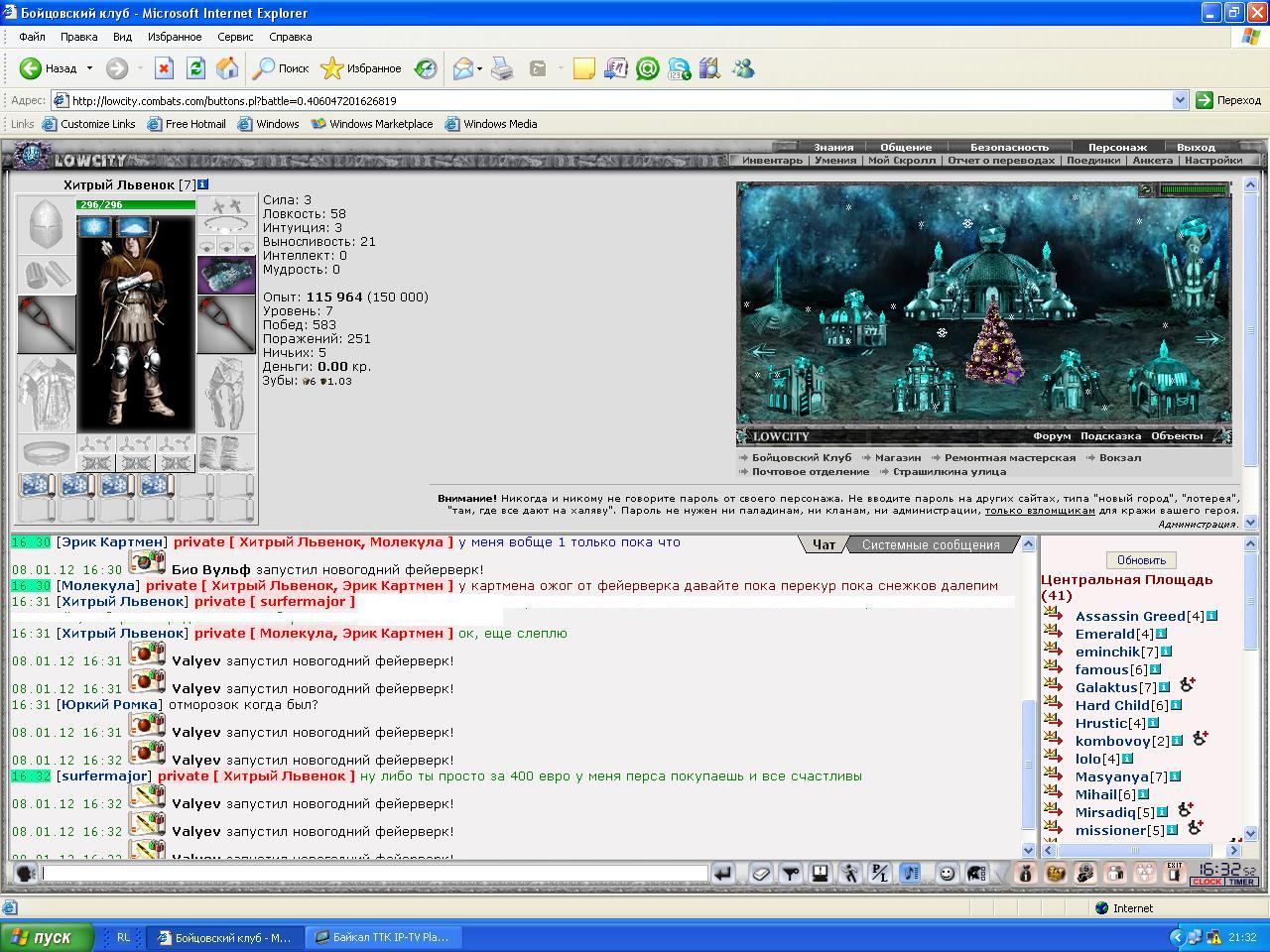This screenshot has height=952, width=1270.
Task: Click the chat filter funnel icon
Action: pyautogui.click(x=791, y=873)
